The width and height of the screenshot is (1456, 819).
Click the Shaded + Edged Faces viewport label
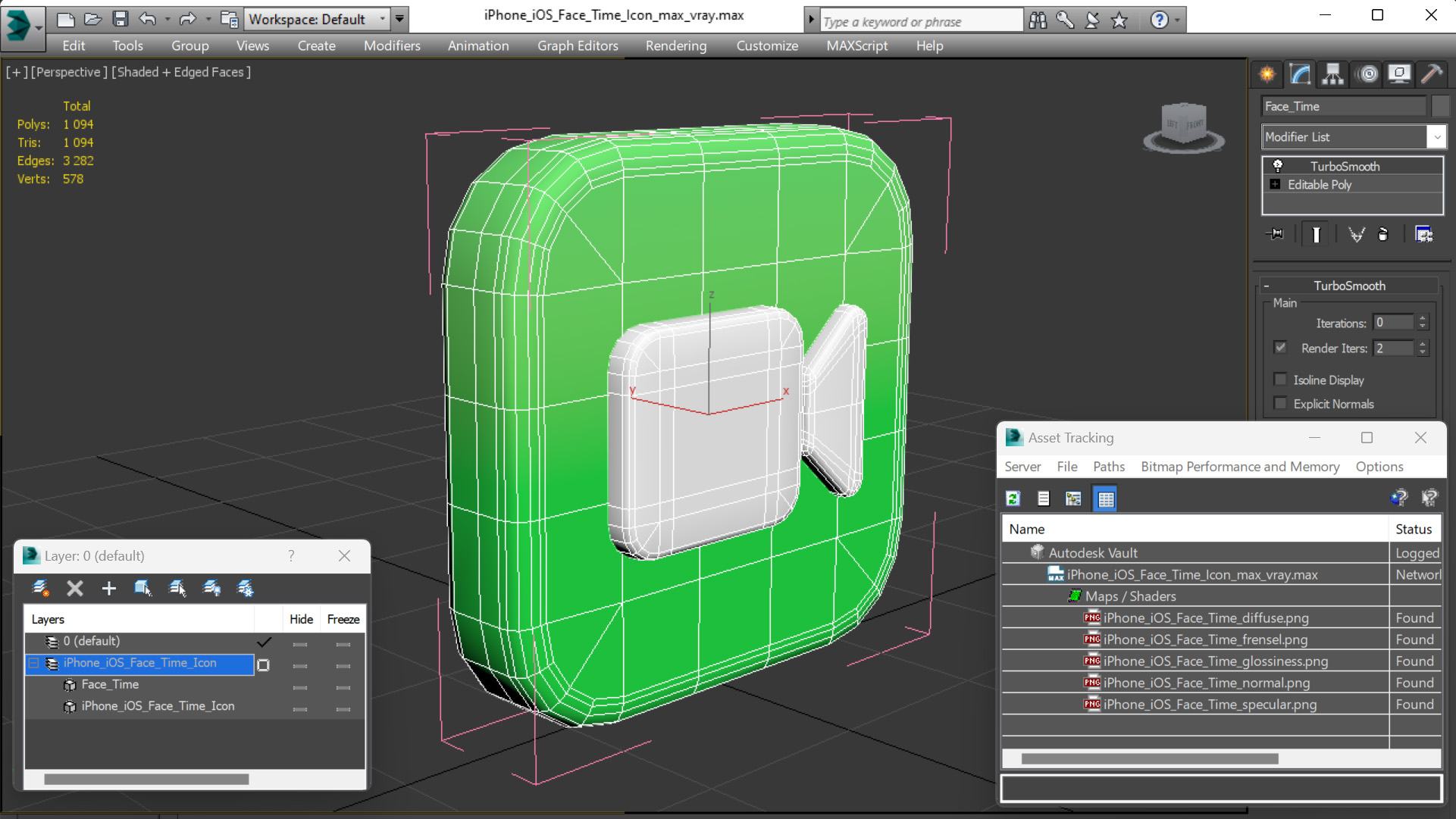point(181,72)
